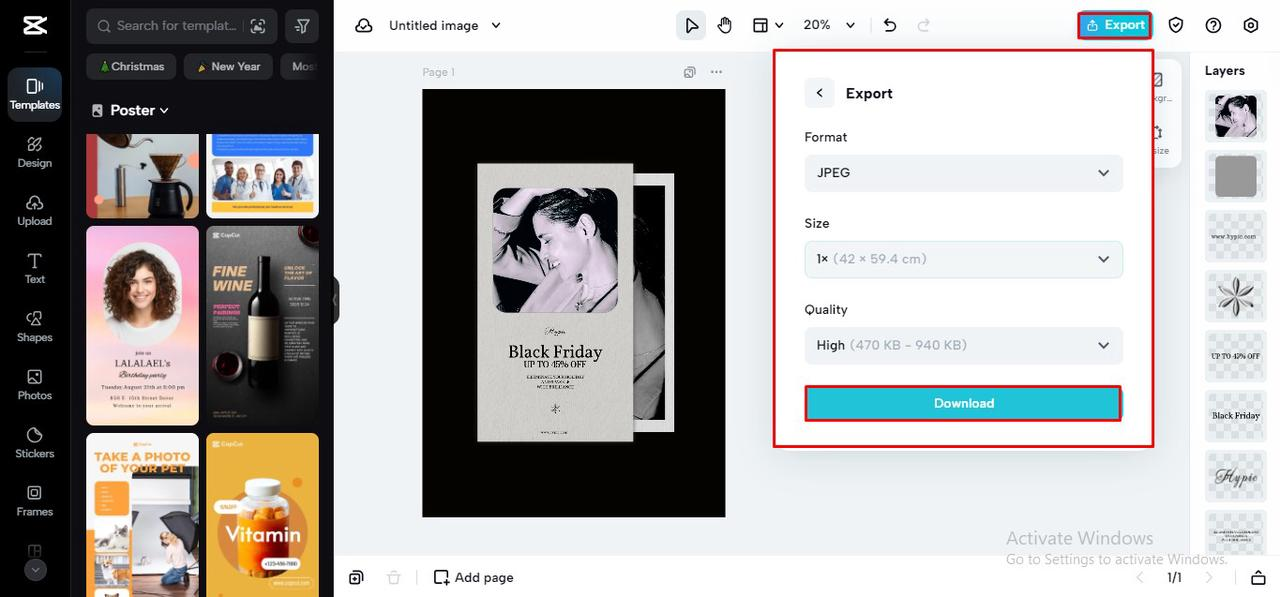The image size is (1280, 597).
Task: Open the 20% zoom level dropdown
Action: [830, 26]
